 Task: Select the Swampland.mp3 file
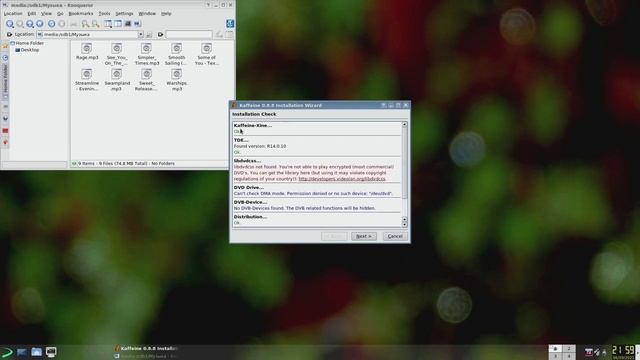(117, 80)
